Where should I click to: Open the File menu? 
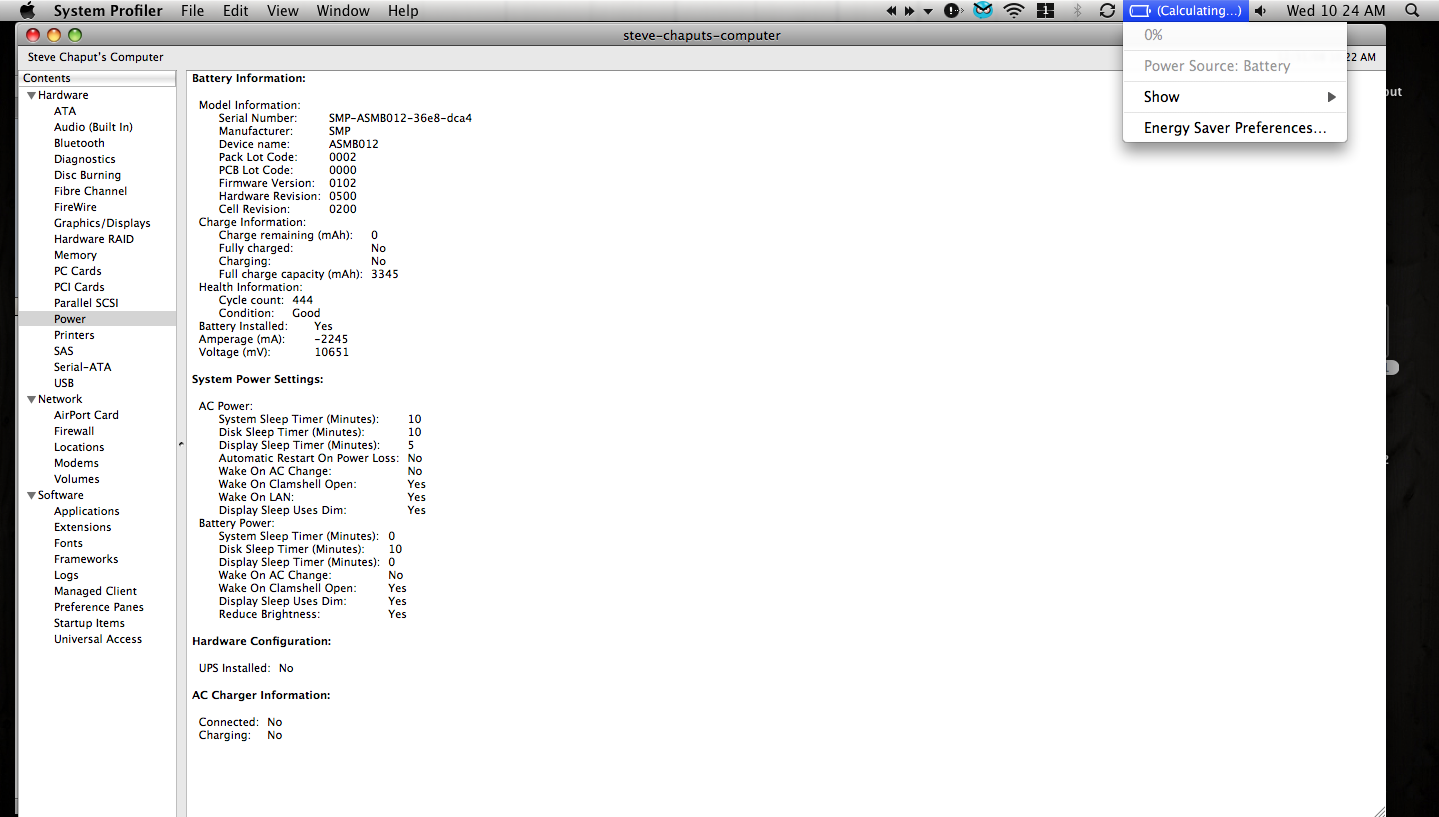coord(192,11)
